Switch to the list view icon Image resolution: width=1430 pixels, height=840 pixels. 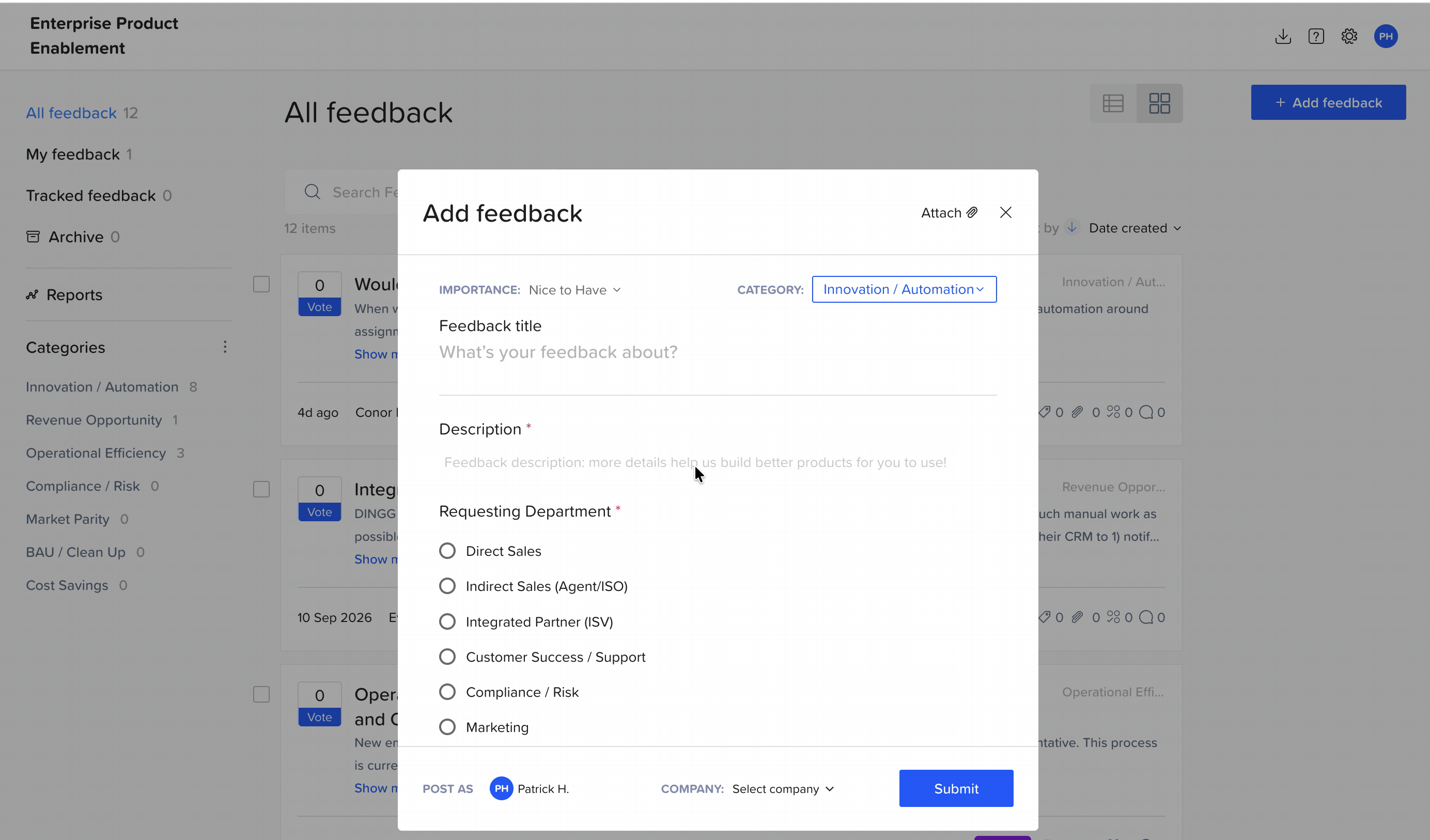click(x=1113, y=103)
